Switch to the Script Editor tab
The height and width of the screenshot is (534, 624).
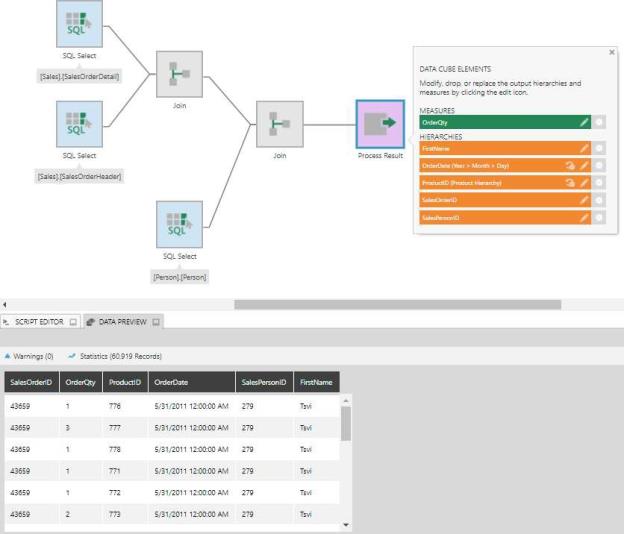tap(37, 322)
